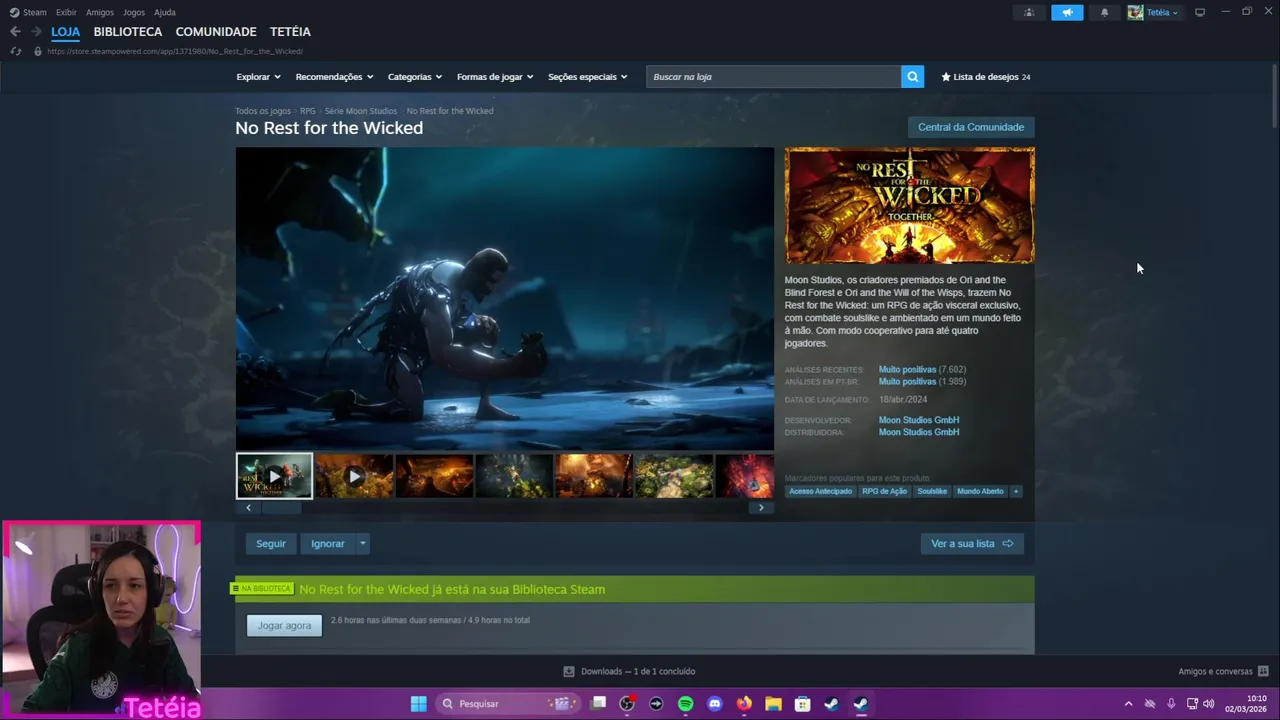This screenshot has height=720, width=1280.
Task: Click the Ver a sua lista button
Action: point(972,544)
